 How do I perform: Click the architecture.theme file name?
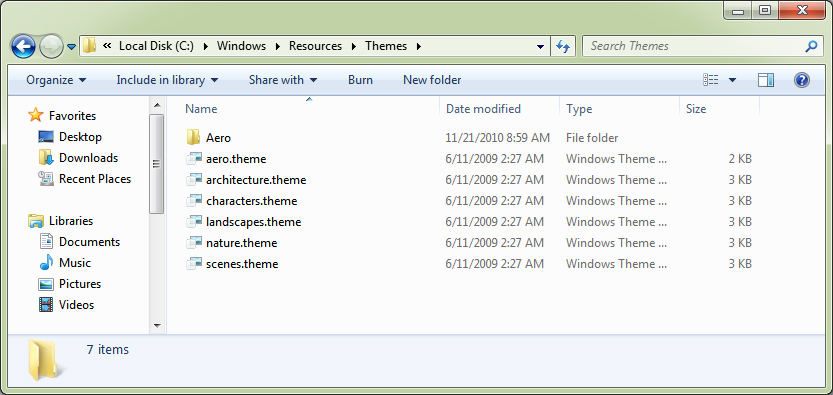click(256, 180)
